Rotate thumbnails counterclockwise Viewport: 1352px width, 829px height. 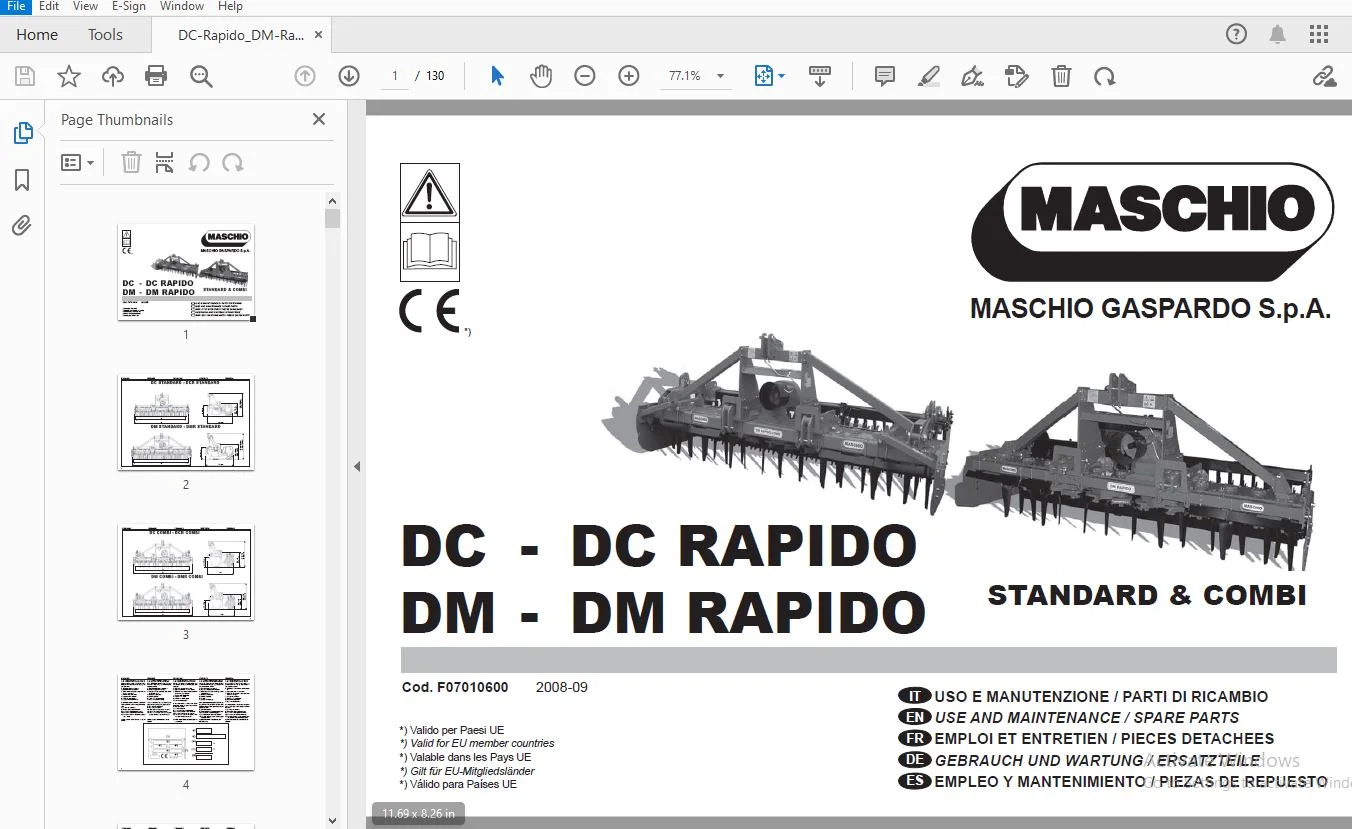tap(199, 162)
